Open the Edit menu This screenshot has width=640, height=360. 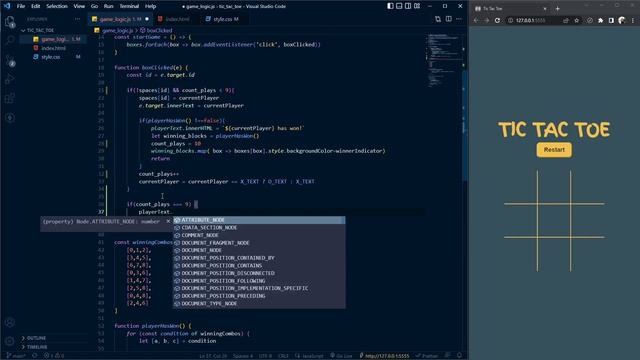coord(36,6)
